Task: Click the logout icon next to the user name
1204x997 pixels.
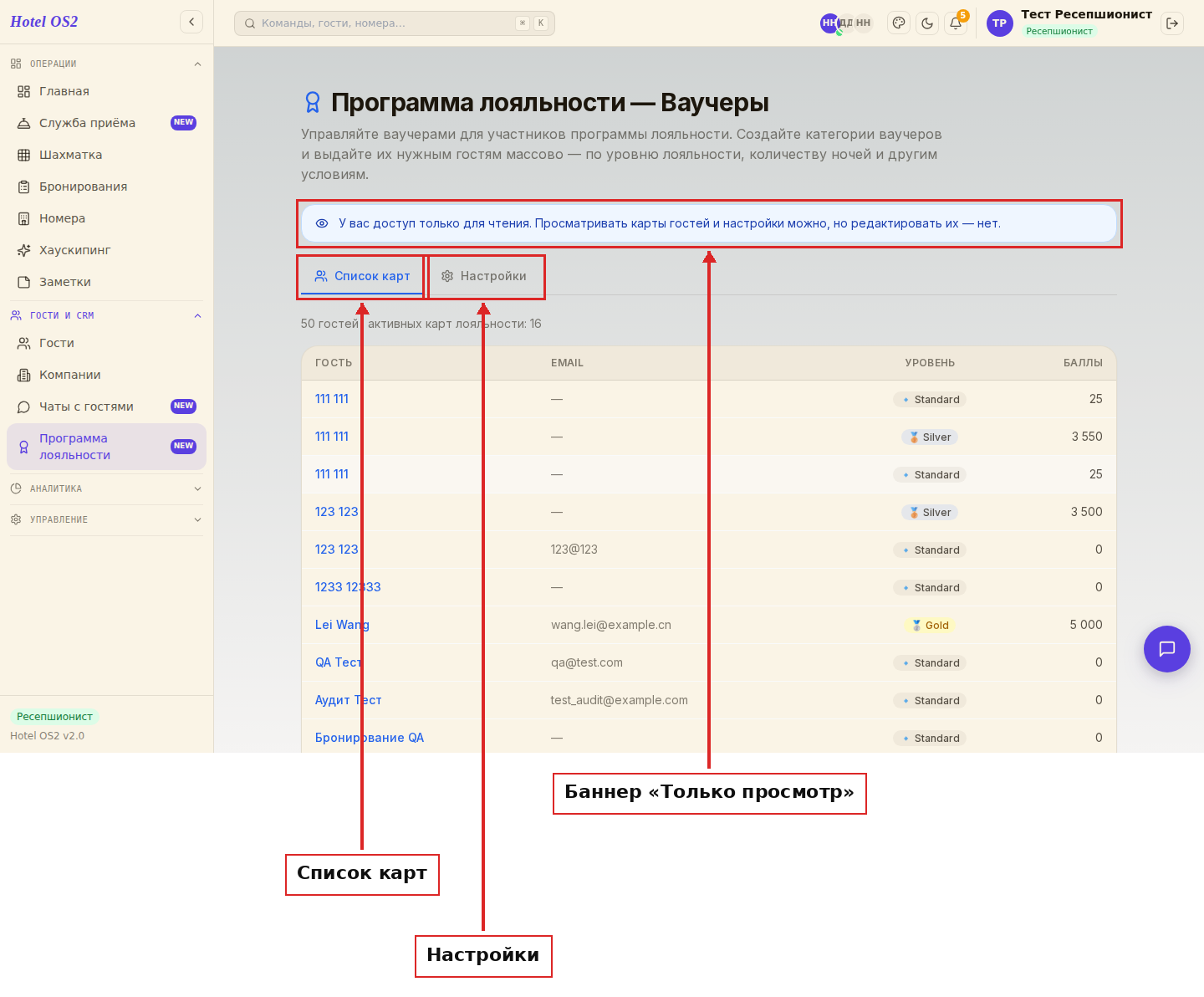Action: [x=1172, y=23]
